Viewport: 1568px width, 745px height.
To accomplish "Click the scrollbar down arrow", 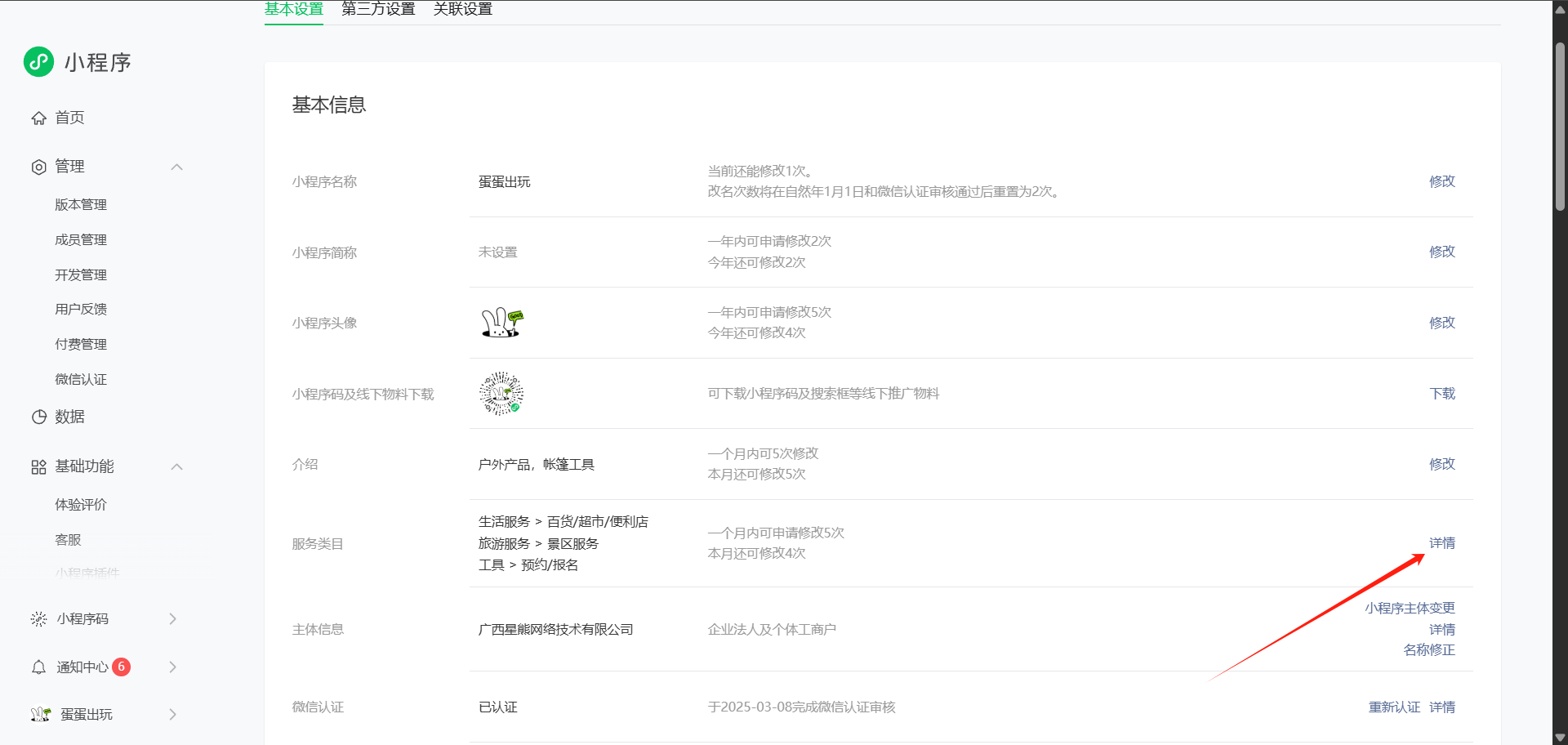I will tap(1560, 737).
